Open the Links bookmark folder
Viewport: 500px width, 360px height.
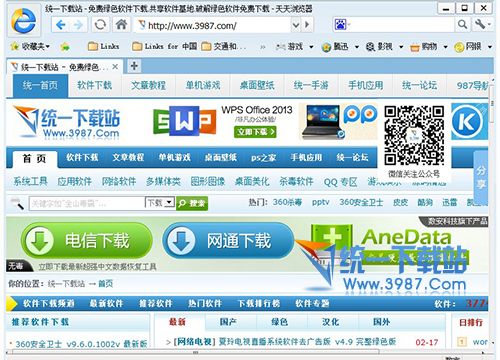(x=104, y=46)
